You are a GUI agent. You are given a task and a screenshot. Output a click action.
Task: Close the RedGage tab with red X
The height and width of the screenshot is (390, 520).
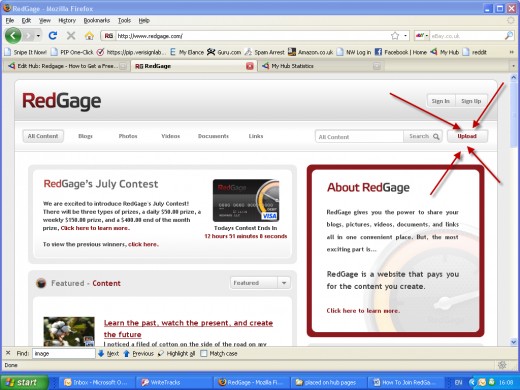(x=250, y=66)
